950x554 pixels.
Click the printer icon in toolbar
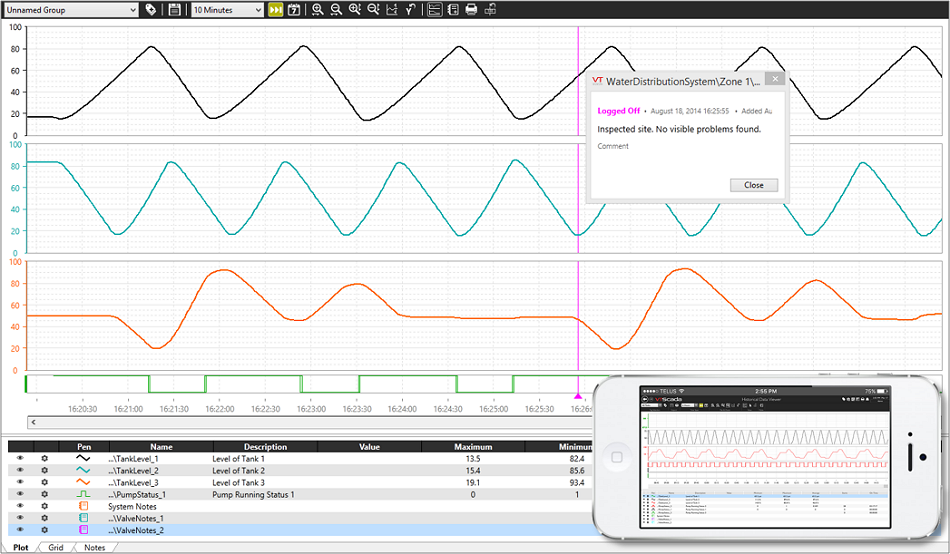pyautogui.click(x=471, y=10)
